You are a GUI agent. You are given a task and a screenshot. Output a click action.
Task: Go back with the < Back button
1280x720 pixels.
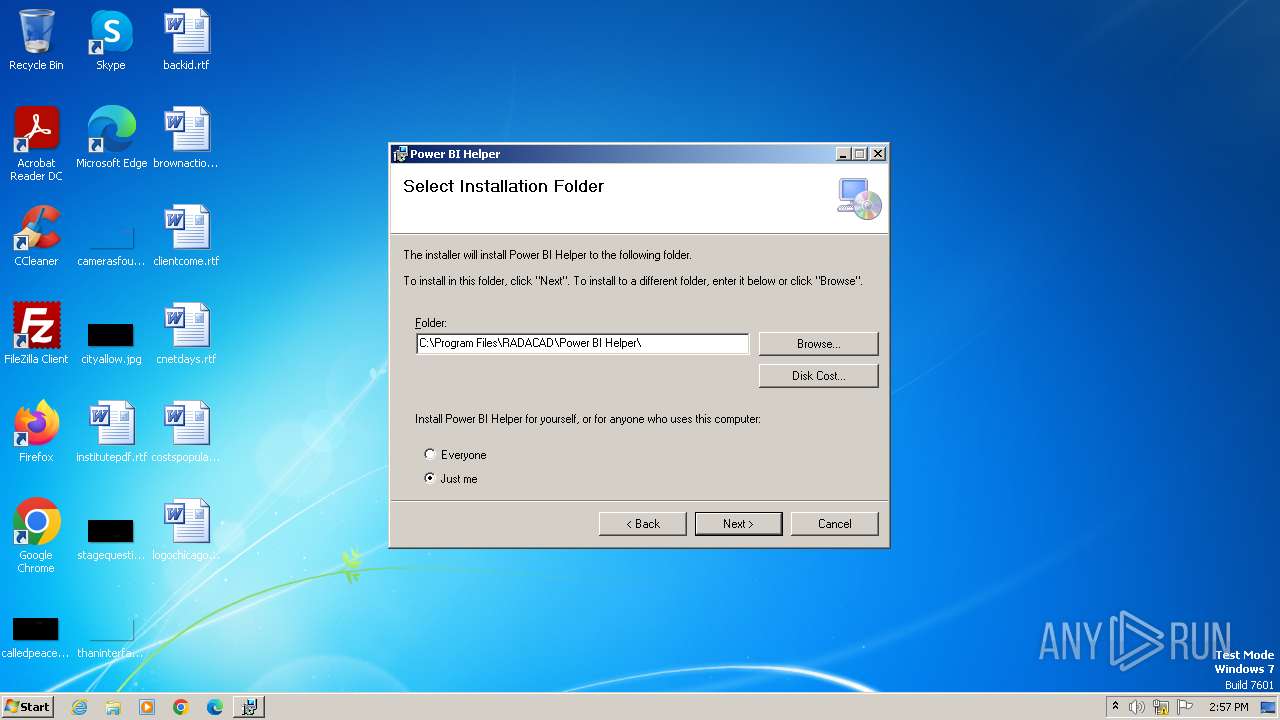tap(642, 523)
